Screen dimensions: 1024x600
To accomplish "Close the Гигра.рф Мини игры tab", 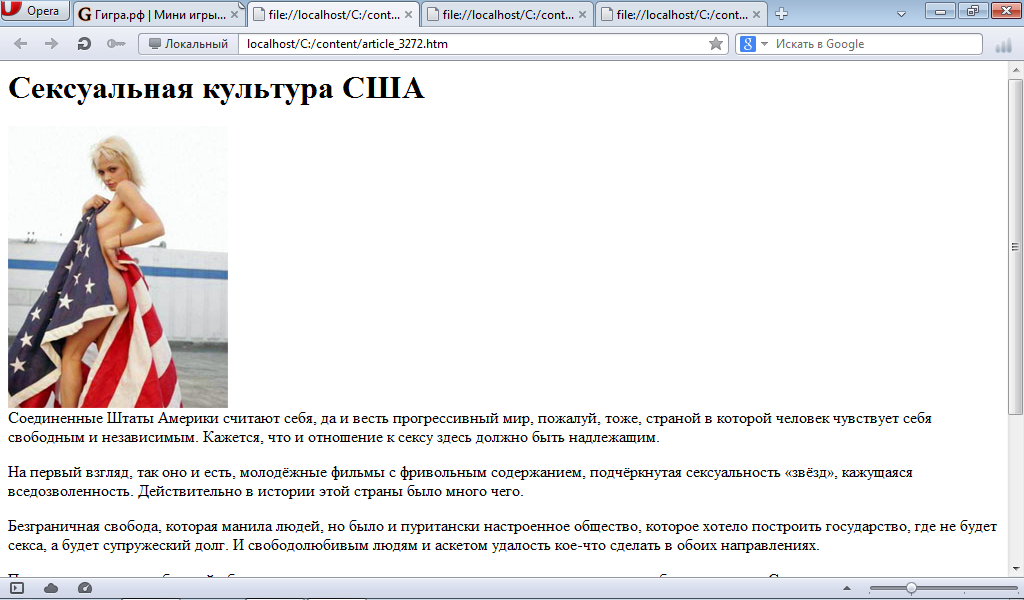I will point(234,14).
